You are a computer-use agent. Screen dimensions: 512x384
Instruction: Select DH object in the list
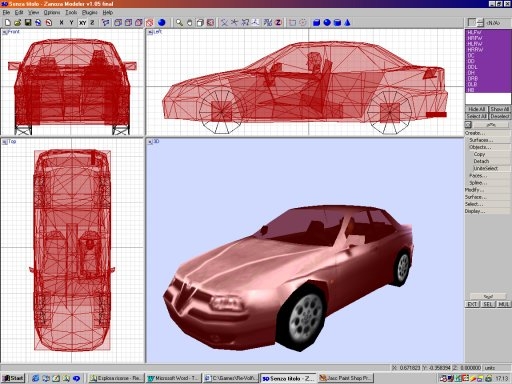488,73
